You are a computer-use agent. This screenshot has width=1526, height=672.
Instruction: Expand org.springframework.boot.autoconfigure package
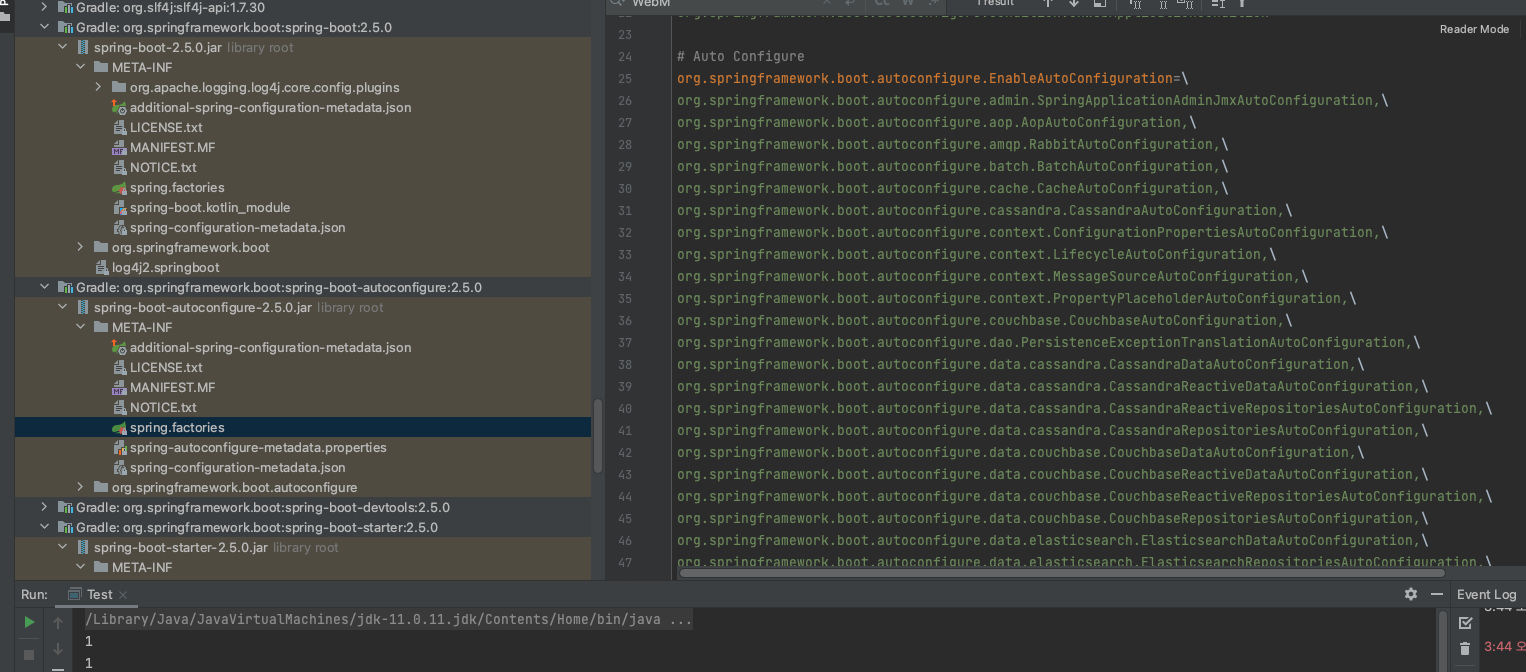[x=80, y=487]
